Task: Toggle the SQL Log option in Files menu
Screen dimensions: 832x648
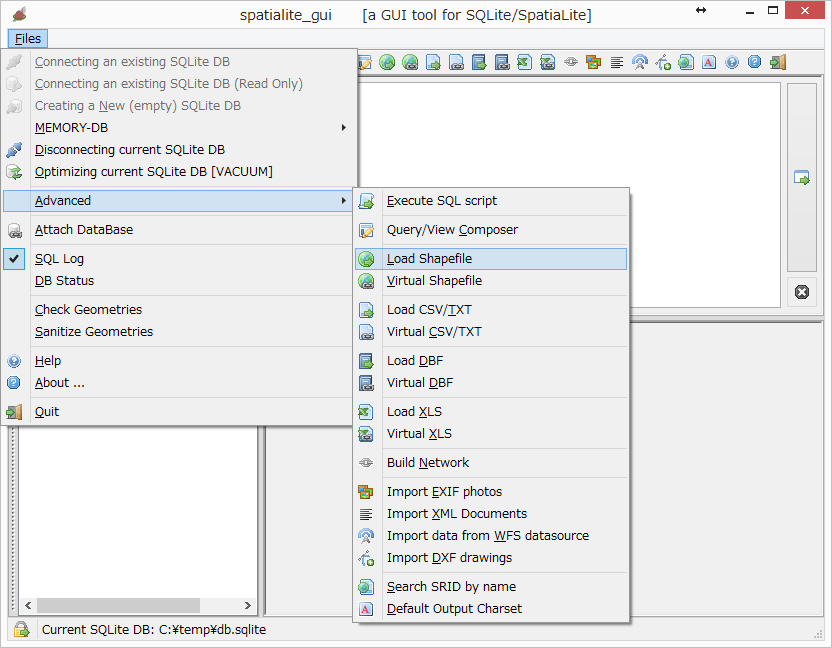Action: pyautogui.click(x=60, y=259)
